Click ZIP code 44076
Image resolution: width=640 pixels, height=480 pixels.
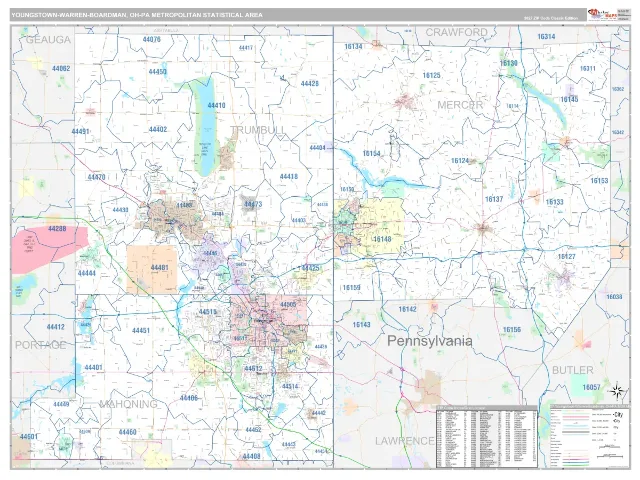151,39
